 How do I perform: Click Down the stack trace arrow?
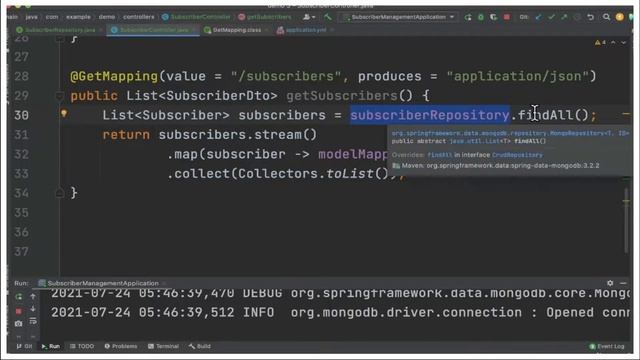click(x=33, y=309)
